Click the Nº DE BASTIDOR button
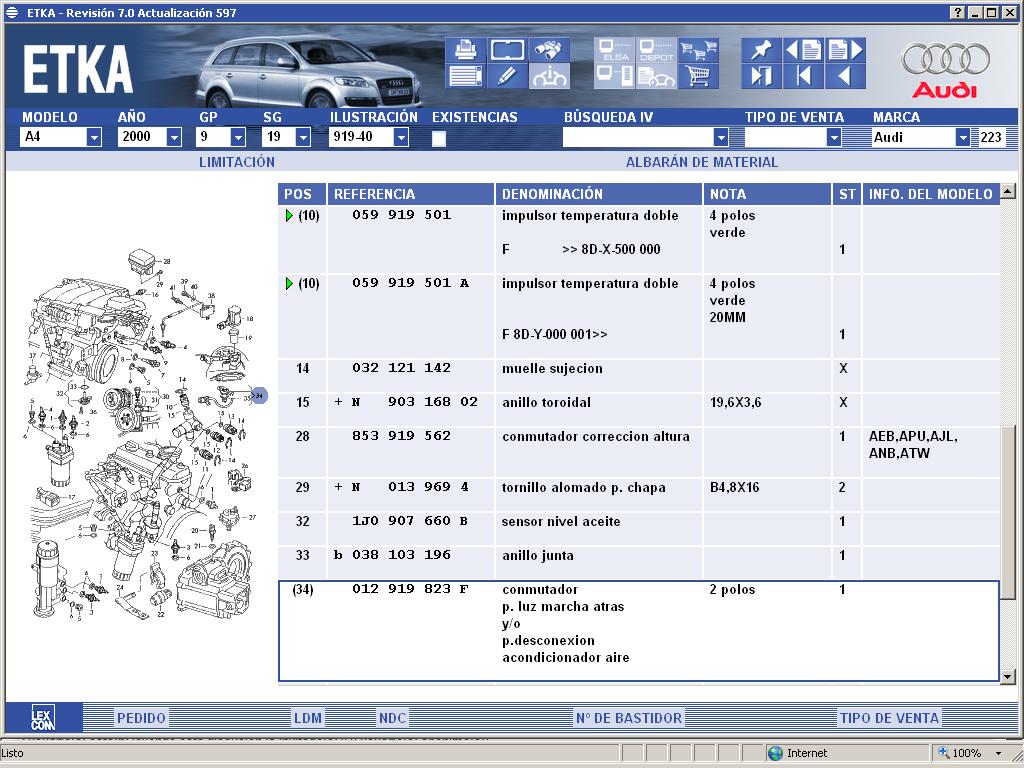The image size is (1024, 768). (x=629, y=718)
